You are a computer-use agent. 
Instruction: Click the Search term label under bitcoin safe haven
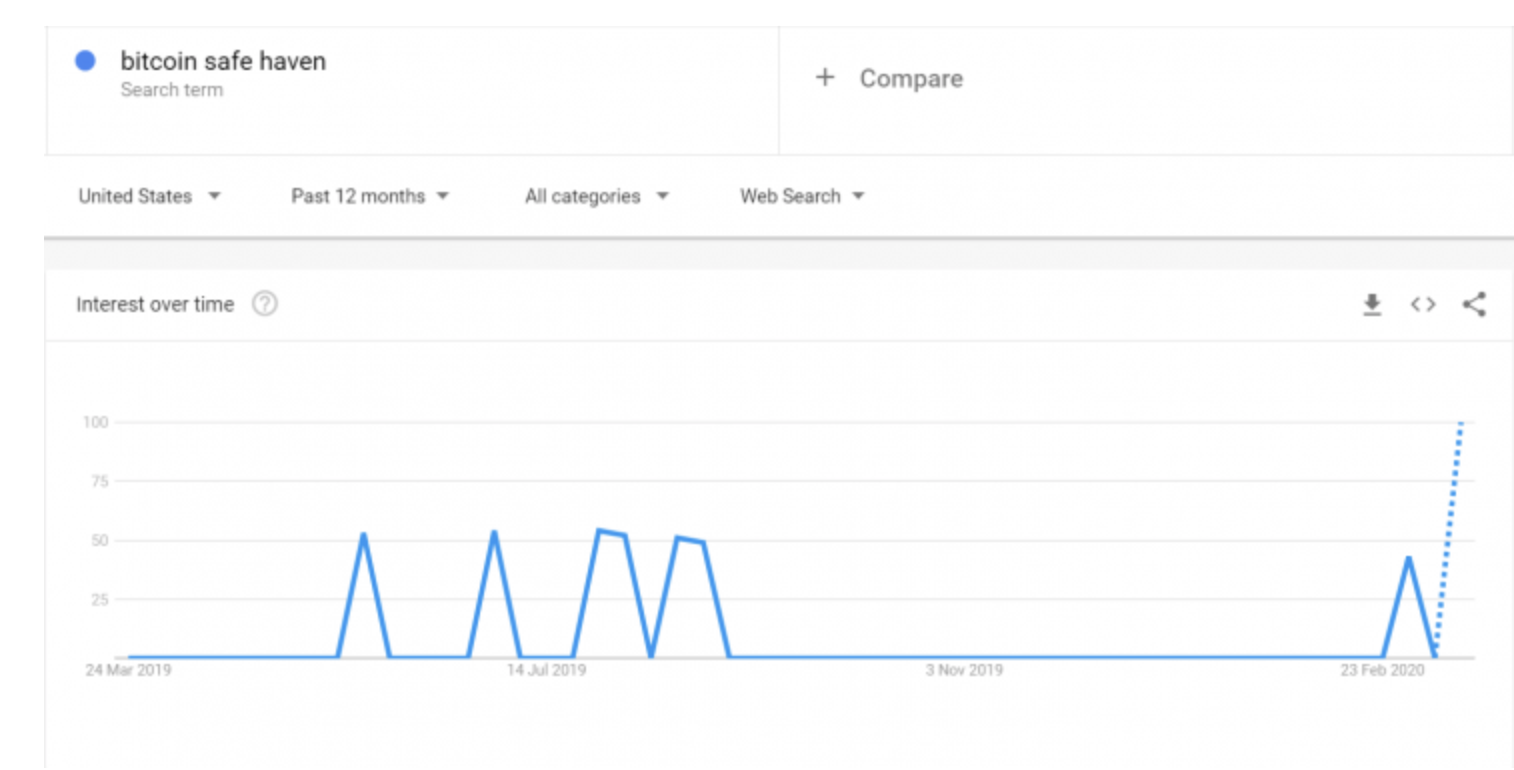click(173, 89)
